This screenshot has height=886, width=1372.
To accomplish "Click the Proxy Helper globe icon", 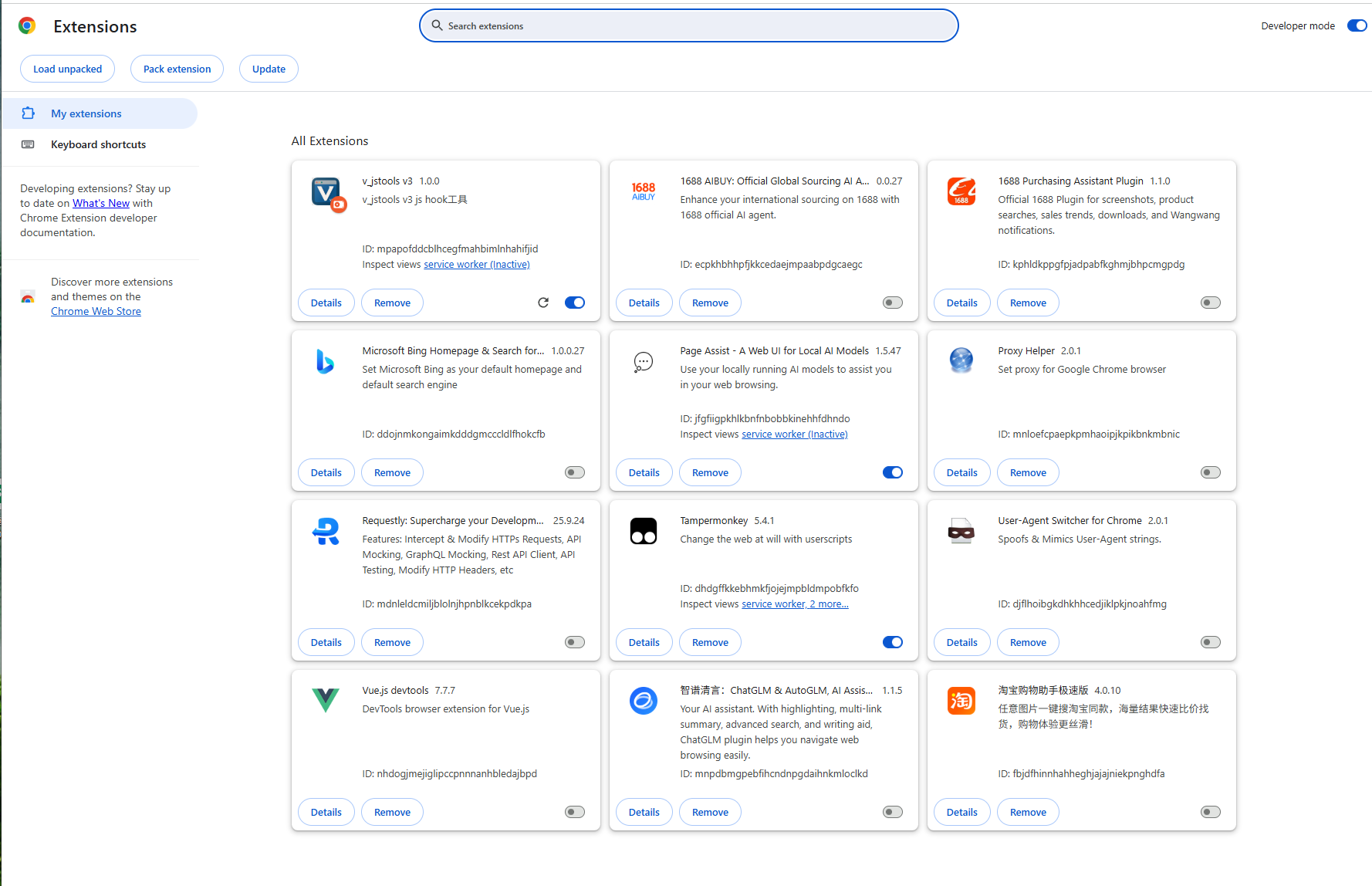I will point(961,360).
